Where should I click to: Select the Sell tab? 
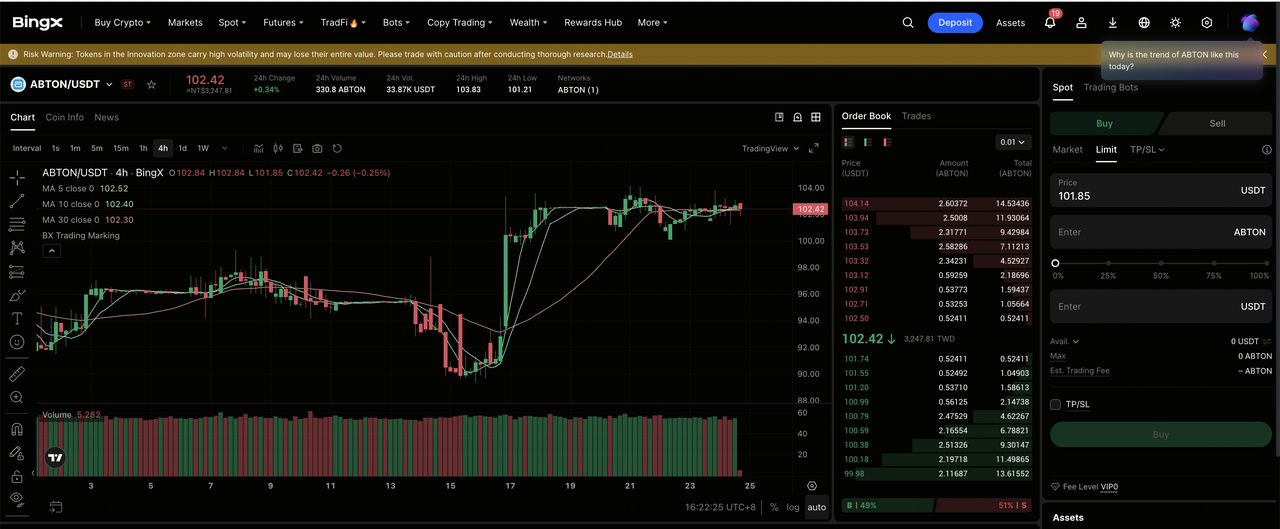click(x=1217, y=123)
